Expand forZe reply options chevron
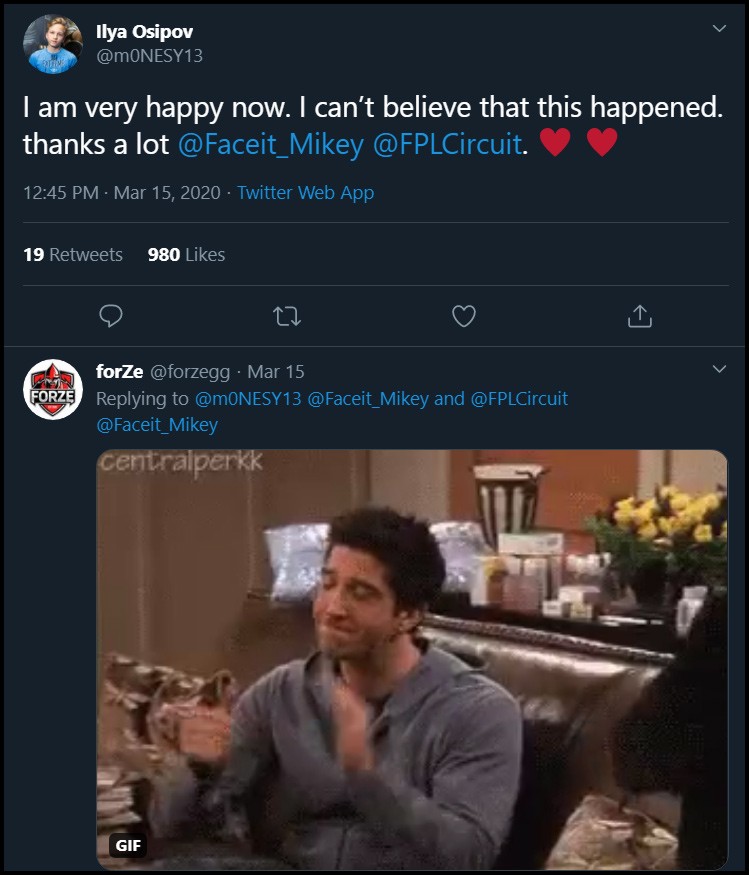The height and width of the screenshot is (875, 749). (x=719, y=370)
